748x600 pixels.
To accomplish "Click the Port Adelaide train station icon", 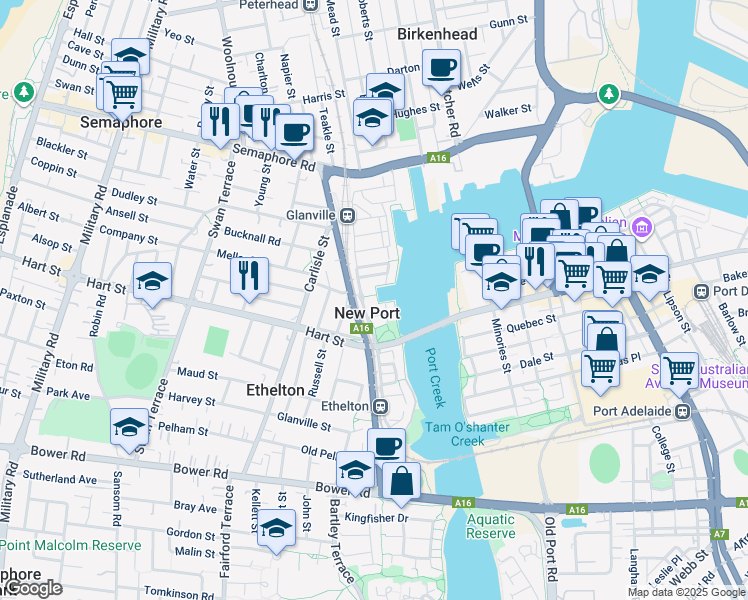I will tap(683, 411).
